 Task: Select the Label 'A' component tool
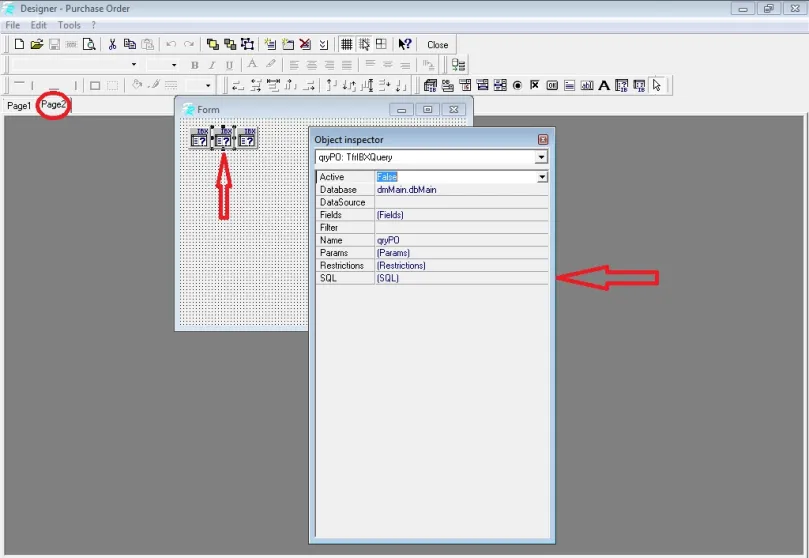coord(604,85)
